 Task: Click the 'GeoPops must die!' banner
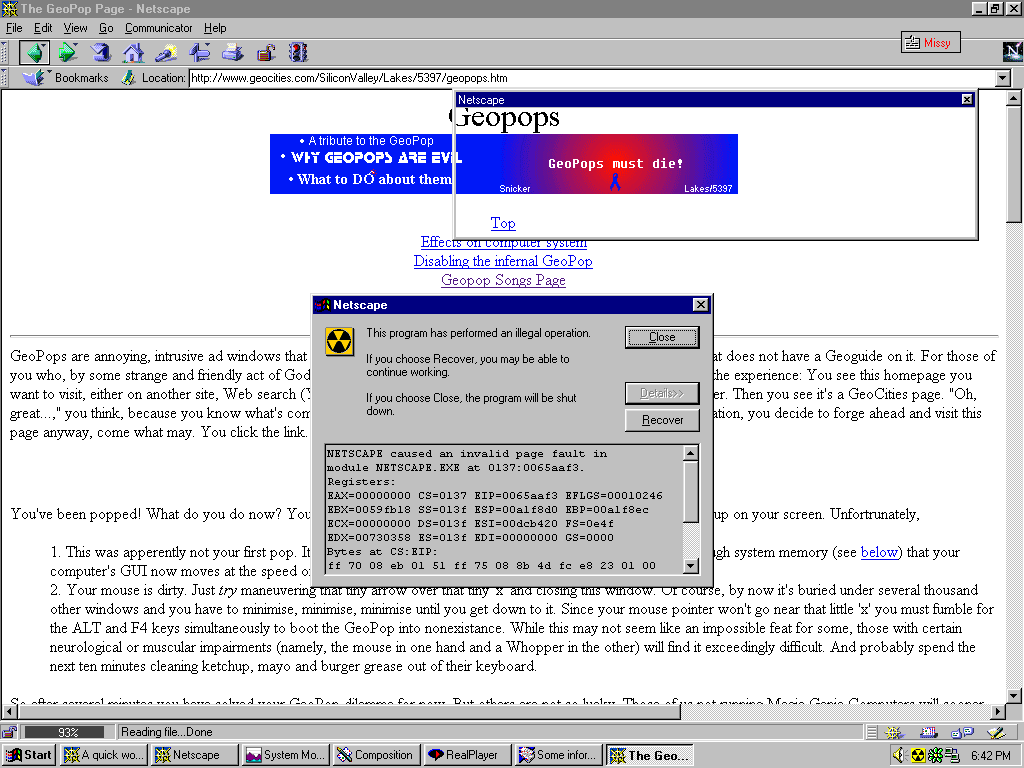(615, 164)
